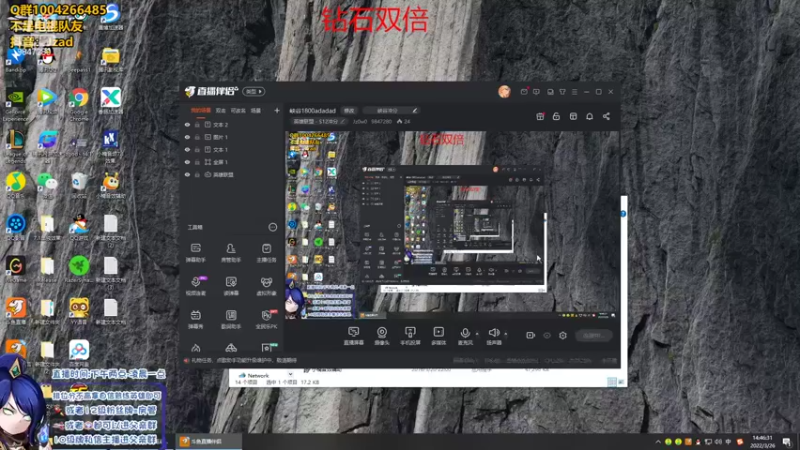Lock the 文本 2 layer
This screenshot has width=800, height=450.
point(197,124)
